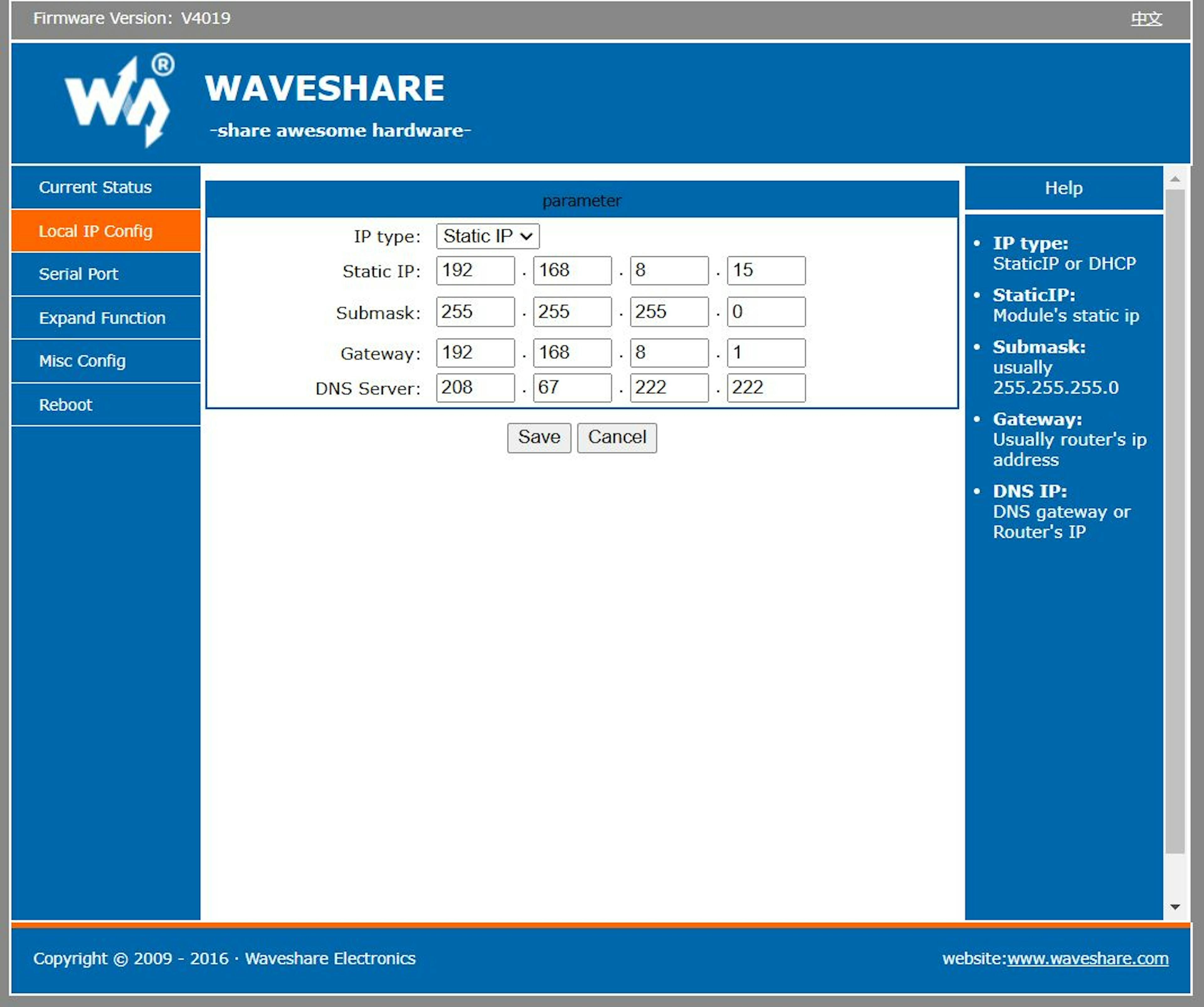Viewport: 1204px width, 1007px height.
Task: Open Current Status menu item
Action: (95, 188)
